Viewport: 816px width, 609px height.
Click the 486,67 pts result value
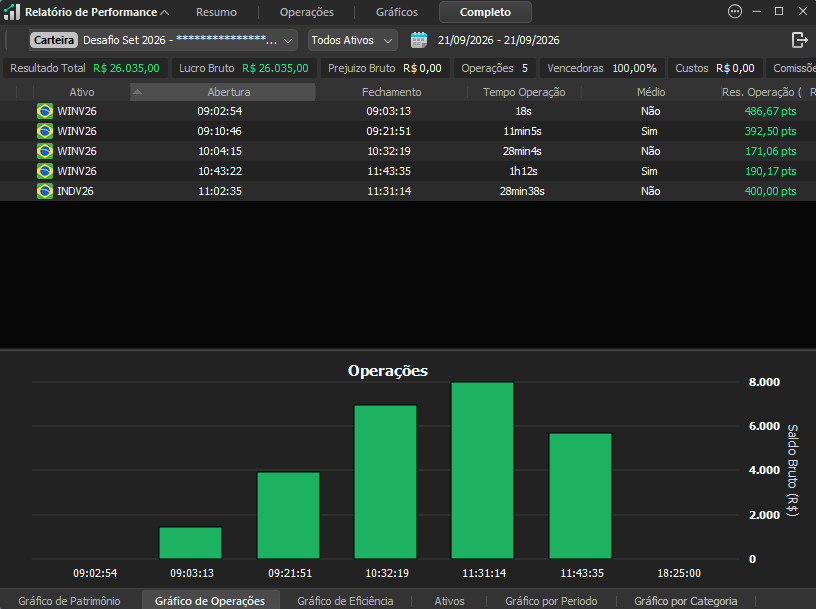[770, 111]
